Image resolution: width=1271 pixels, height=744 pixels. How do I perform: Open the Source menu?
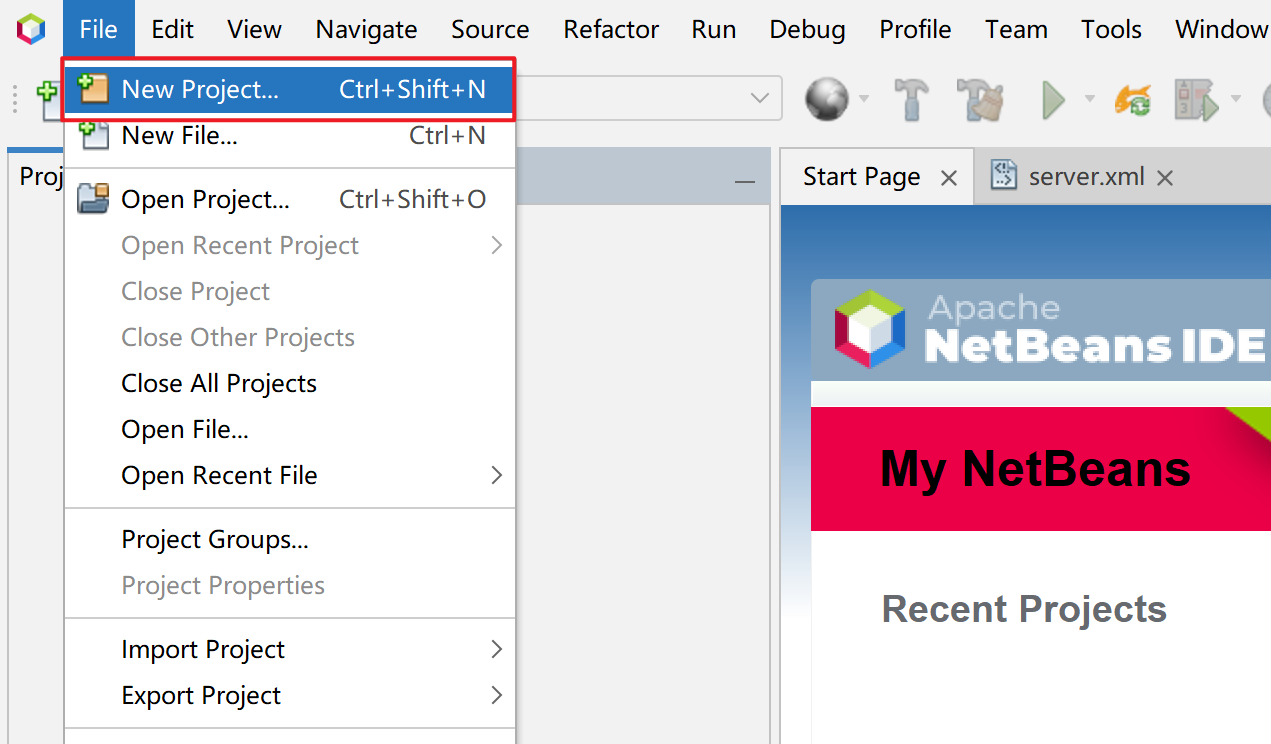point(490,29)
